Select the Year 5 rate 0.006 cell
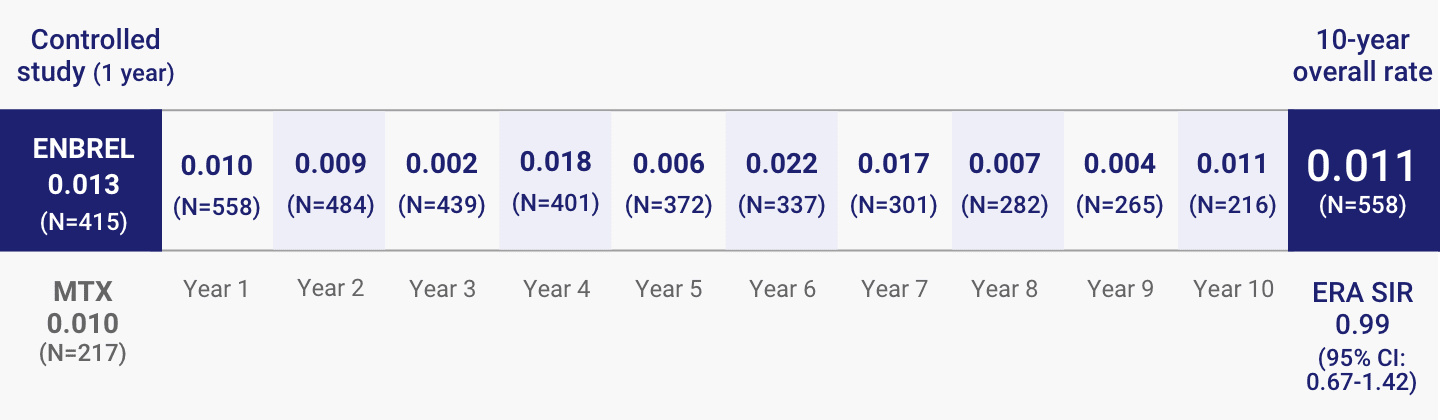This screenshot has height=420, width=1440. tap(668, 181)
